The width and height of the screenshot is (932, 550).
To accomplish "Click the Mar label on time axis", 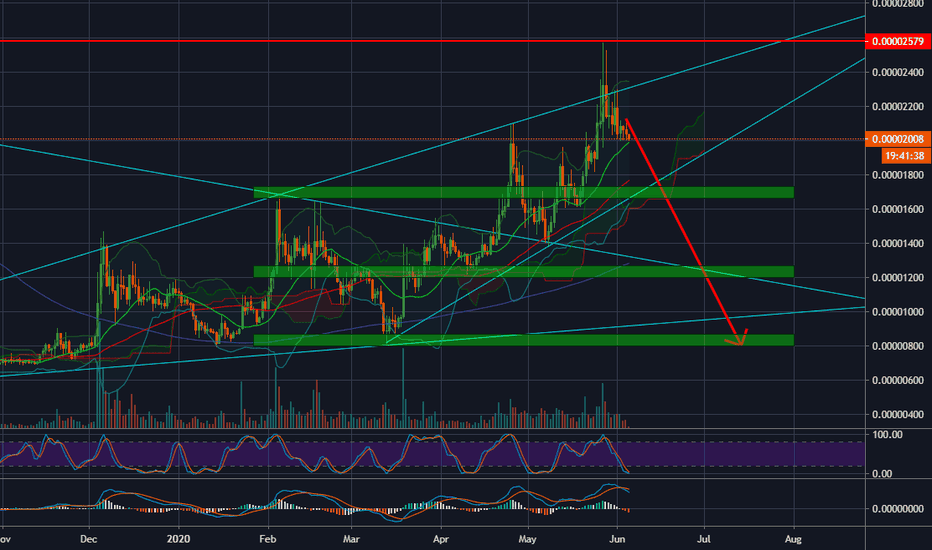I will [351, 539].
